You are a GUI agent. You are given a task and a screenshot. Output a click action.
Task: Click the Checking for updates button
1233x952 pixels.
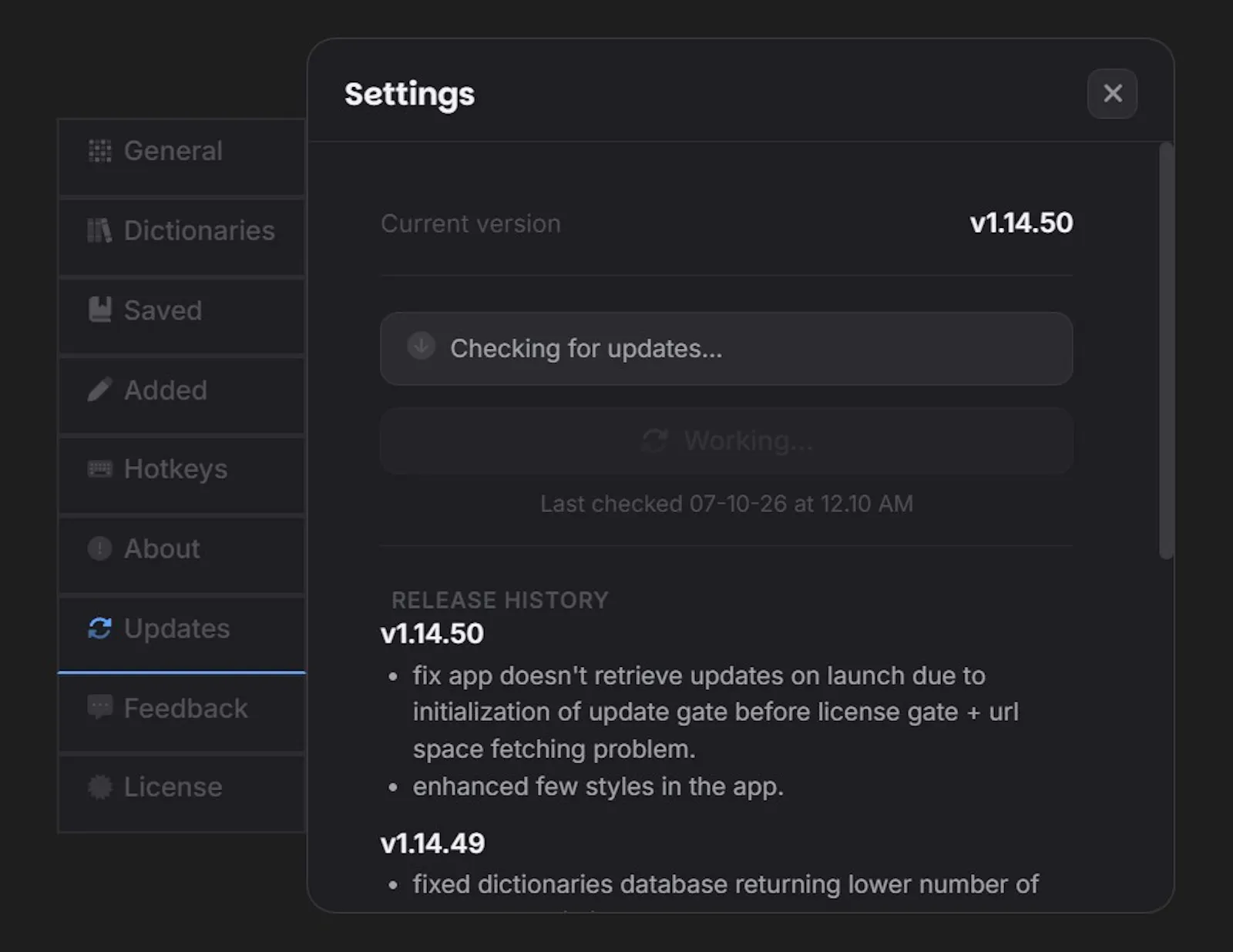click(726, 349)
